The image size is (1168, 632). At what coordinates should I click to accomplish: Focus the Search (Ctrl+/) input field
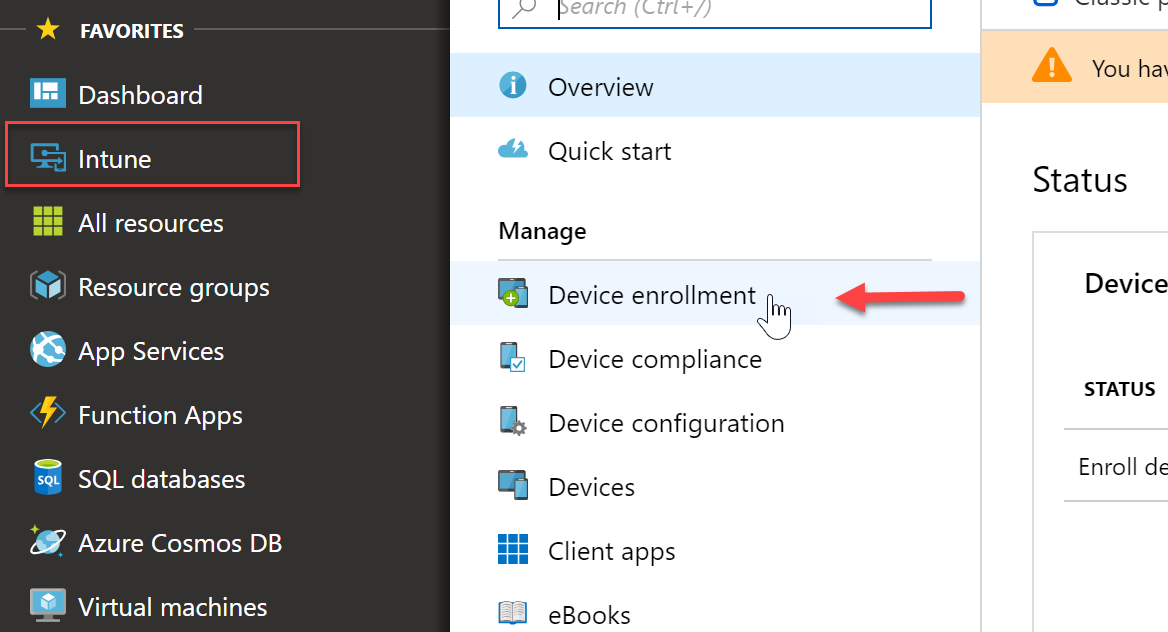click(714, 10)
